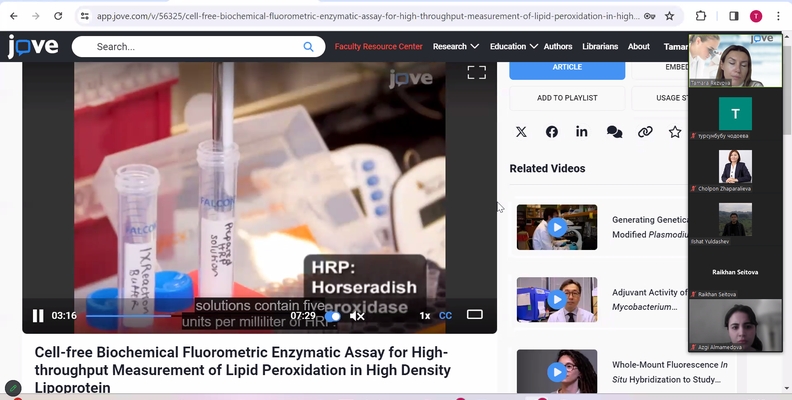Add video to favorites star
This screenshot has height=400, width=792.
[x=675, y=132]
